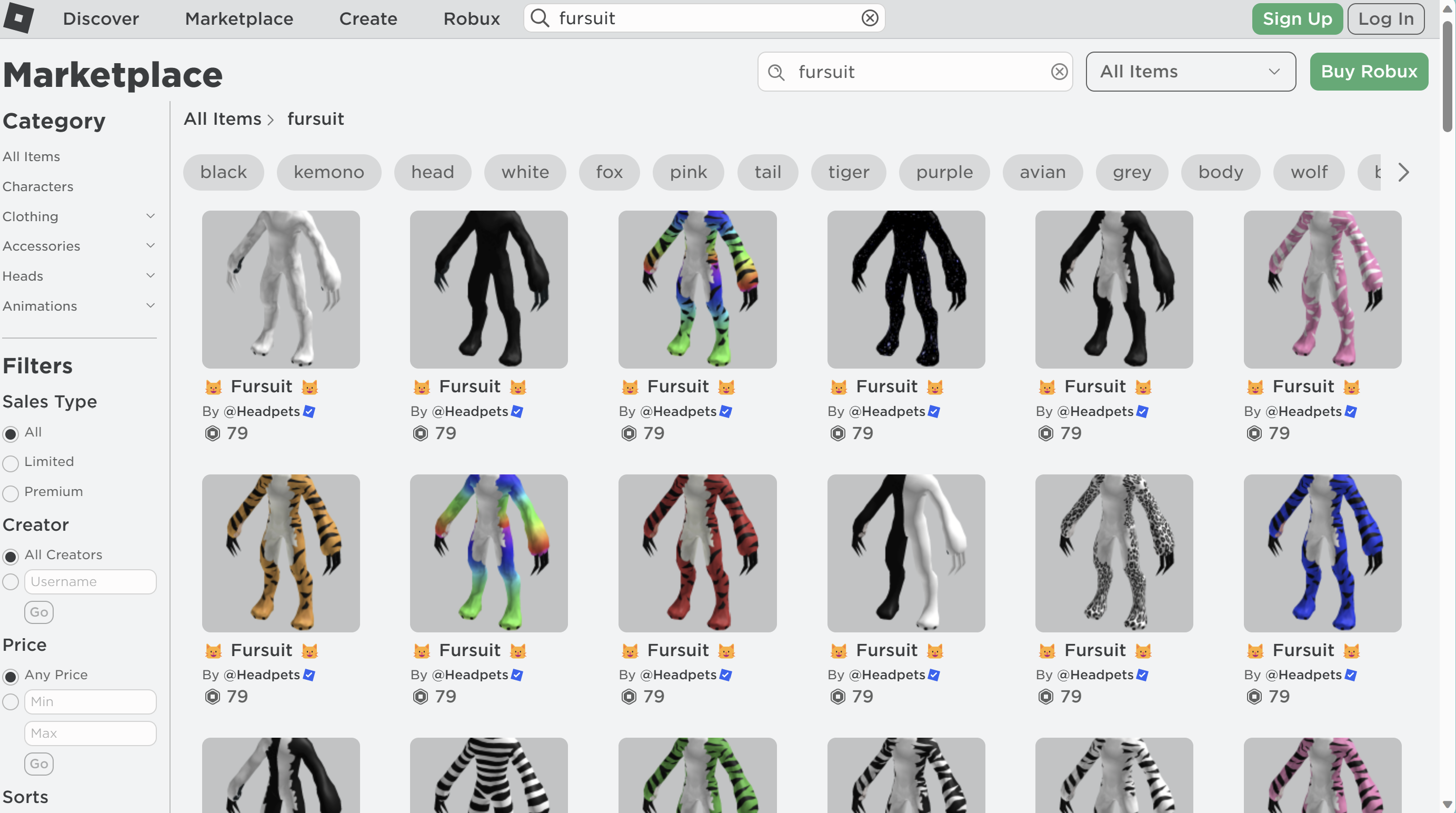Click the Sign Up button
The height and width of the screenshot is (813, 1456).
1297,18
